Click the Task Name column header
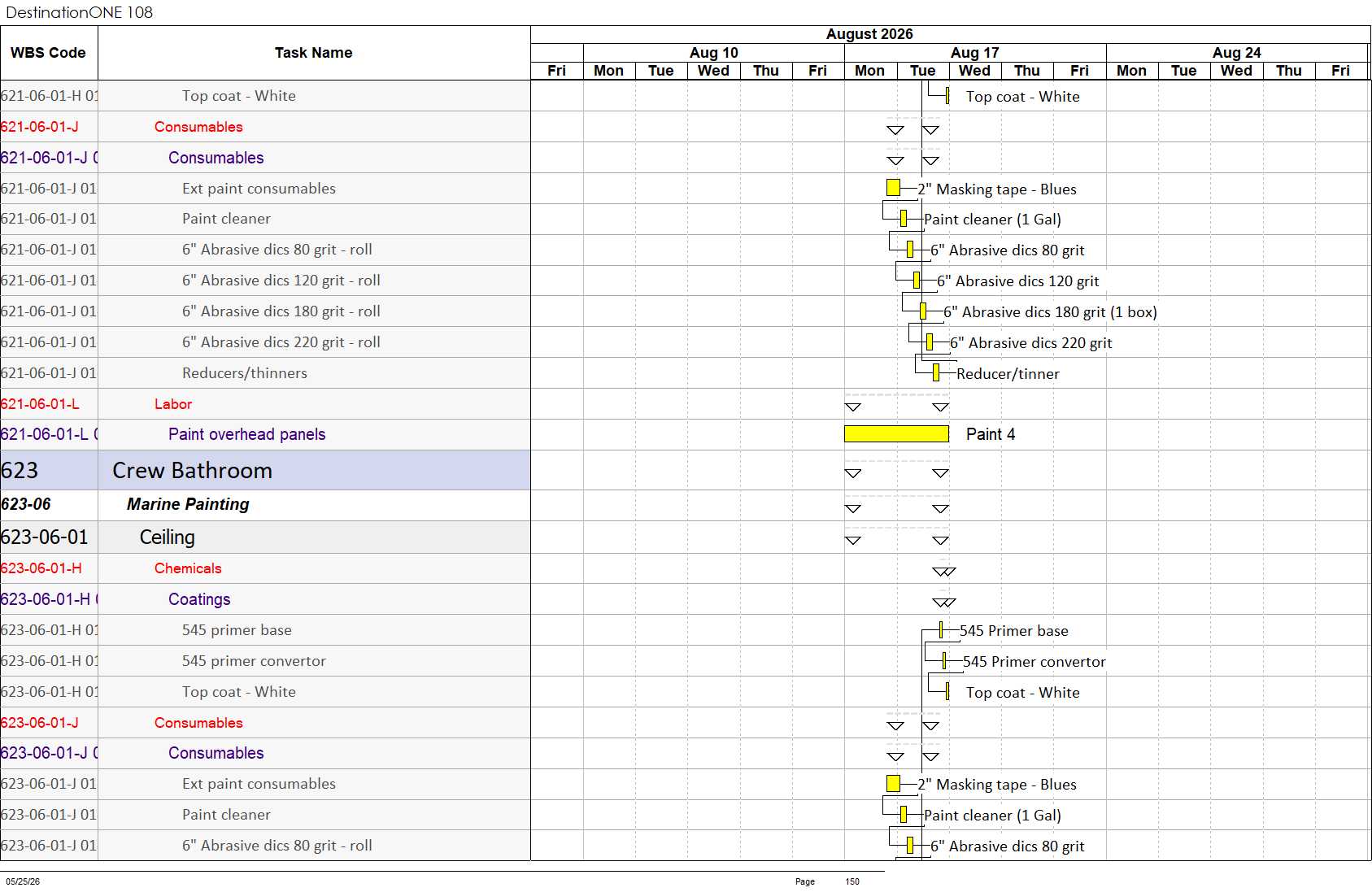Image resolution: width=1372 pixels, height=892 pixels. pyautogui.click(x=314, y=53)
